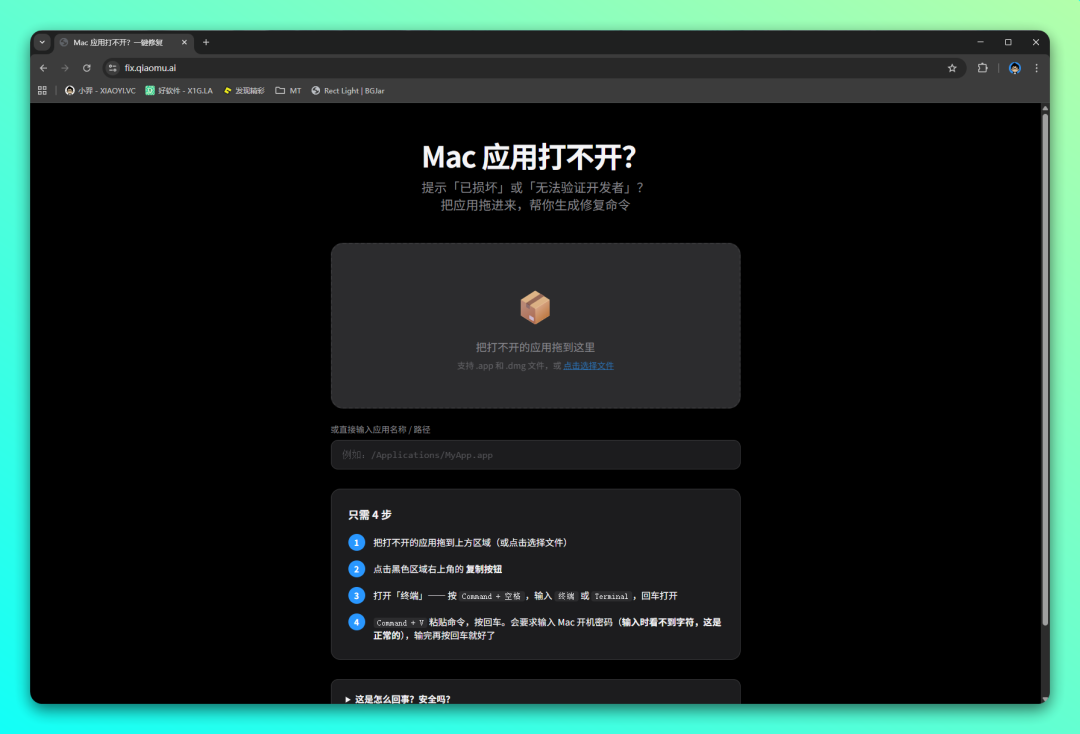Click the site info icon in address bar
Screen dimensions: 1080x734
click(113, 68)
